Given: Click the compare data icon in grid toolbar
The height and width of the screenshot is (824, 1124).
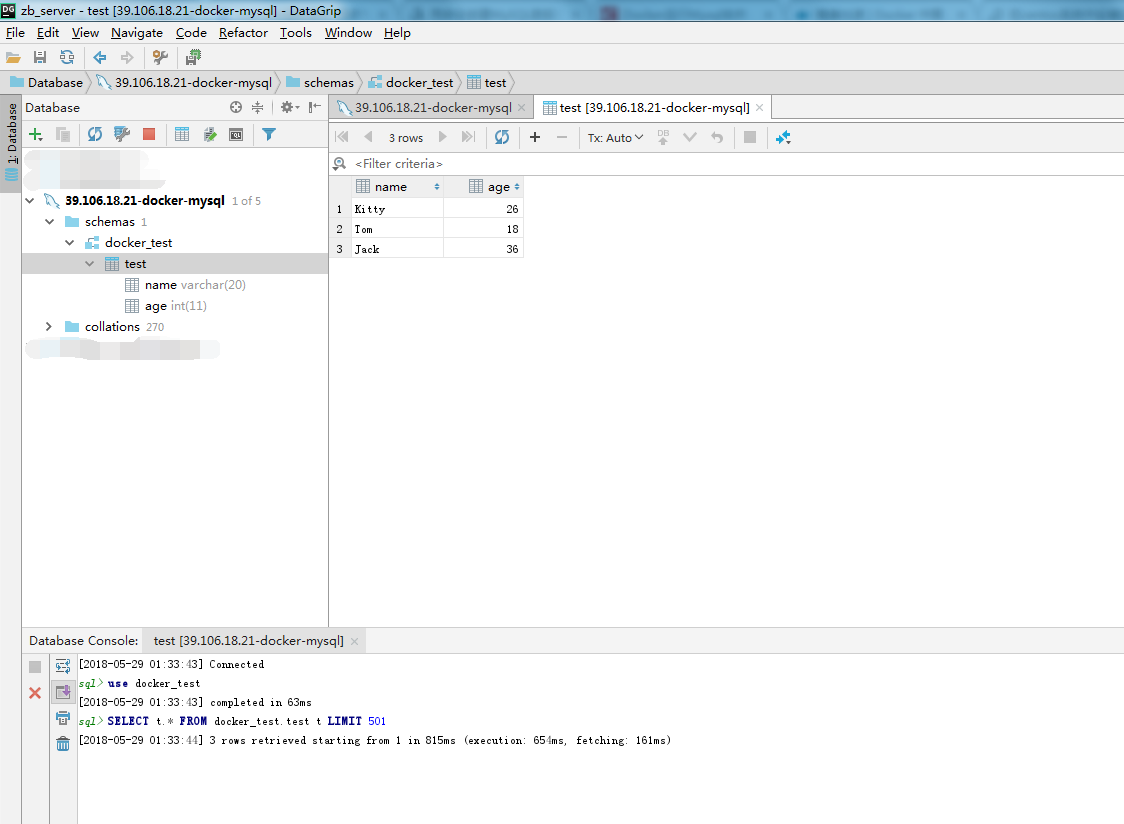Looking at the screenshot, I should [x=783, y=137].
